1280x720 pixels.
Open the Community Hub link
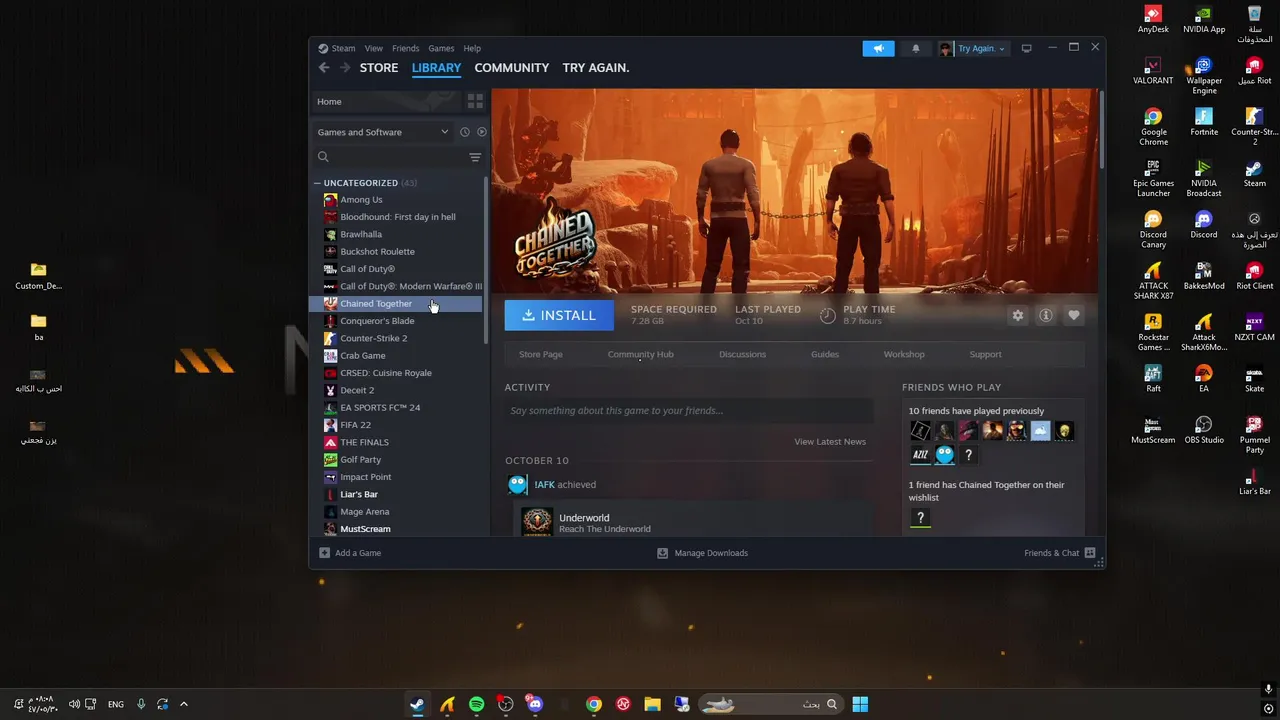pos(640,354)
